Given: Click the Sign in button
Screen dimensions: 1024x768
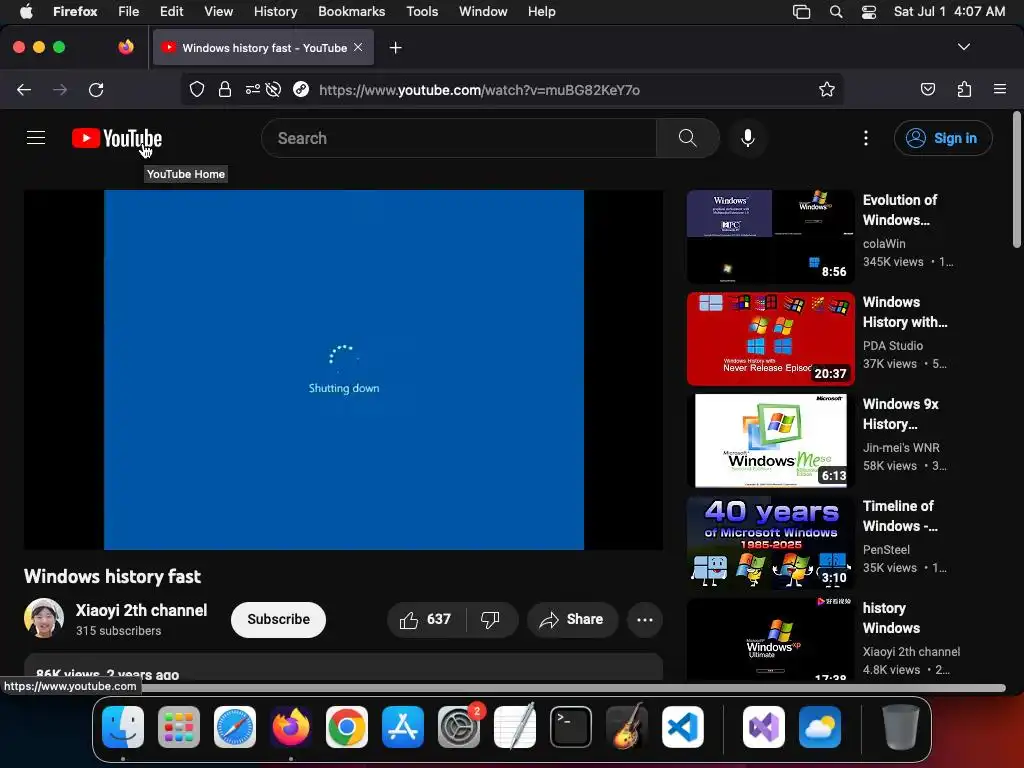Looking at the screenshot, I should point(943,138).
